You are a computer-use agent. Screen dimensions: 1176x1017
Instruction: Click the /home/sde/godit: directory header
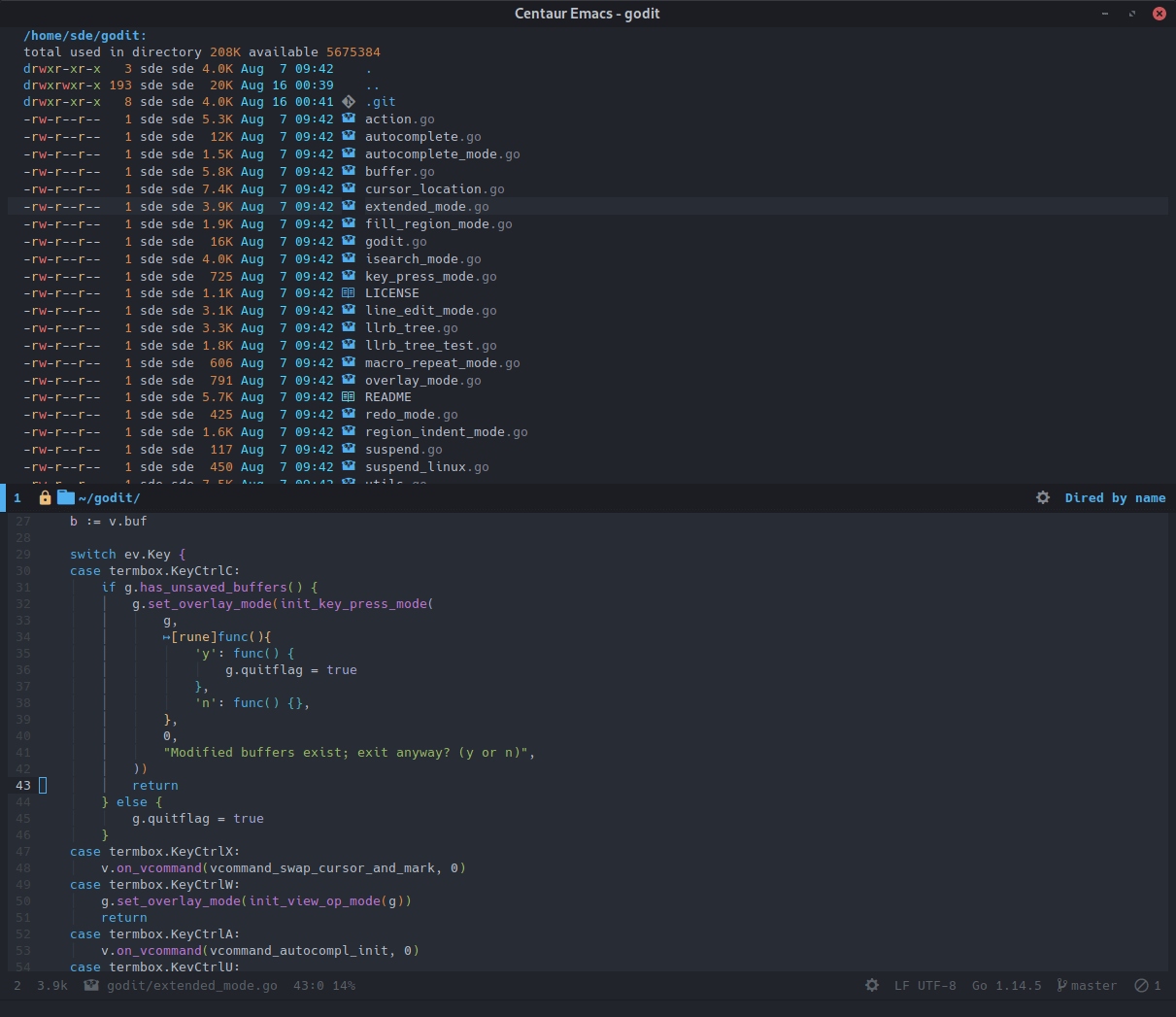point(85,36)
